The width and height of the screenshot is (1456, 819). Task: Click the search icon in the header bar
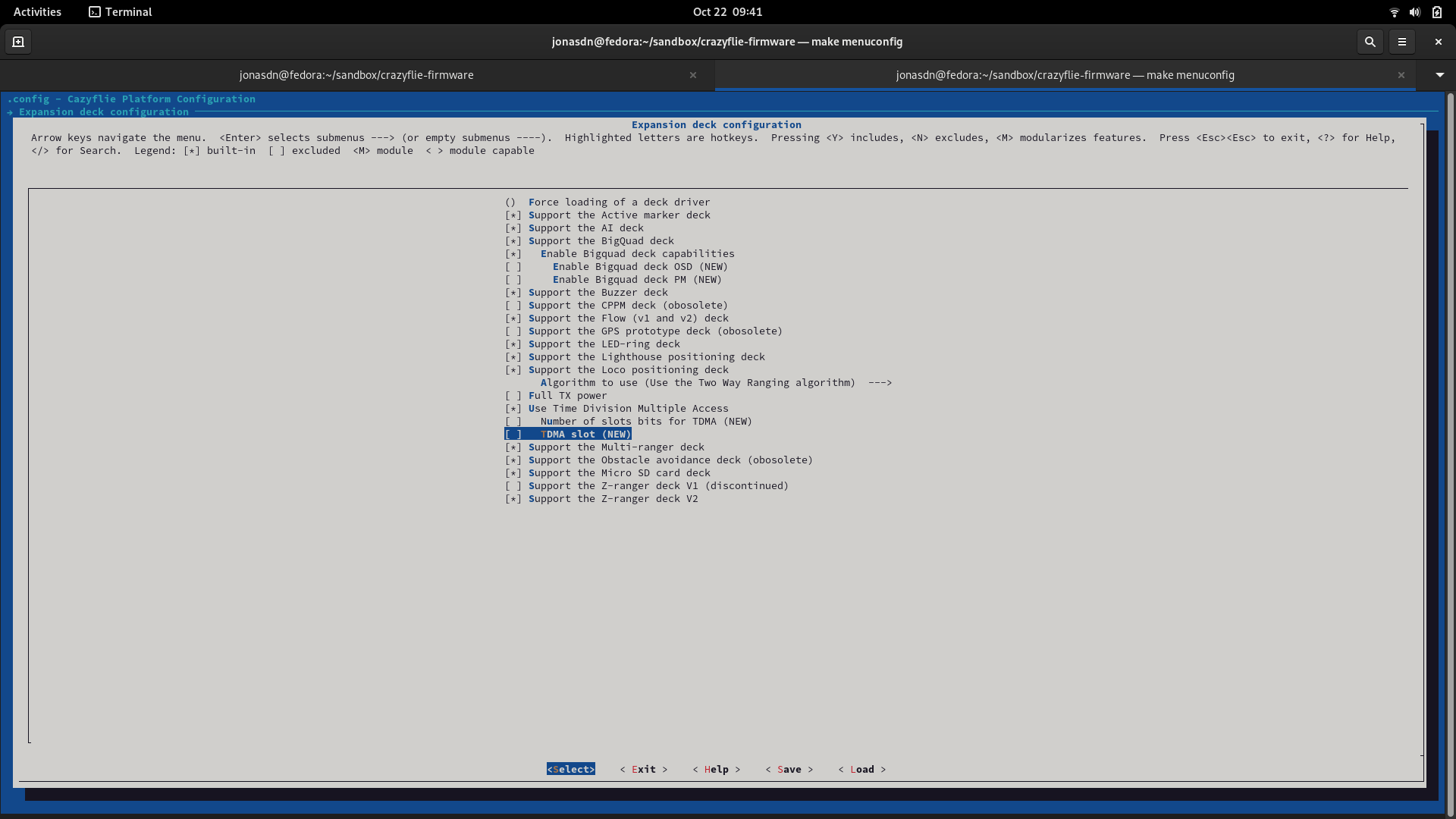pos(1370,42)
